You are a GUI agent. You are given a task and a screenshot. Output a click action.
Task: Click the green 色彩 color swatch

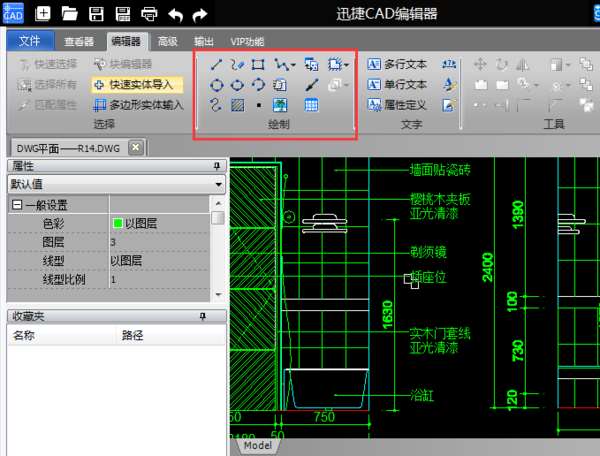117,223
